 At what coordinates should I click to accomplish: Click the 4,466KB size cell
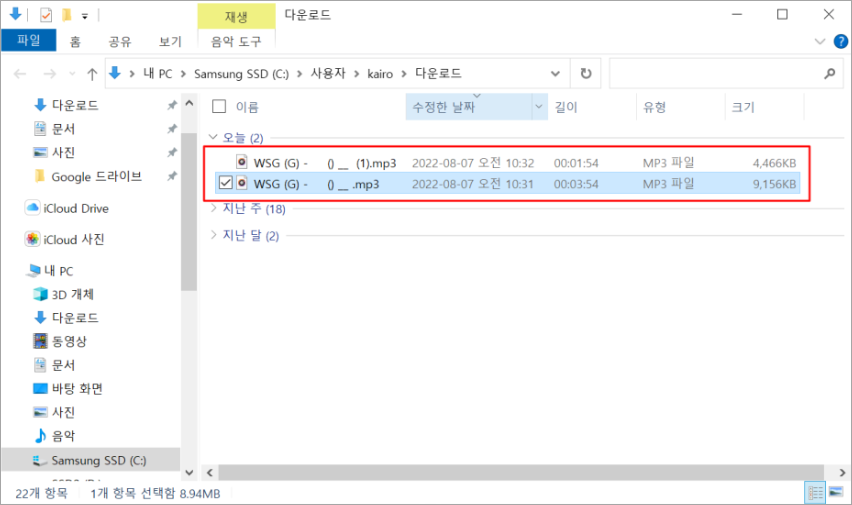[x=774, y=163]
